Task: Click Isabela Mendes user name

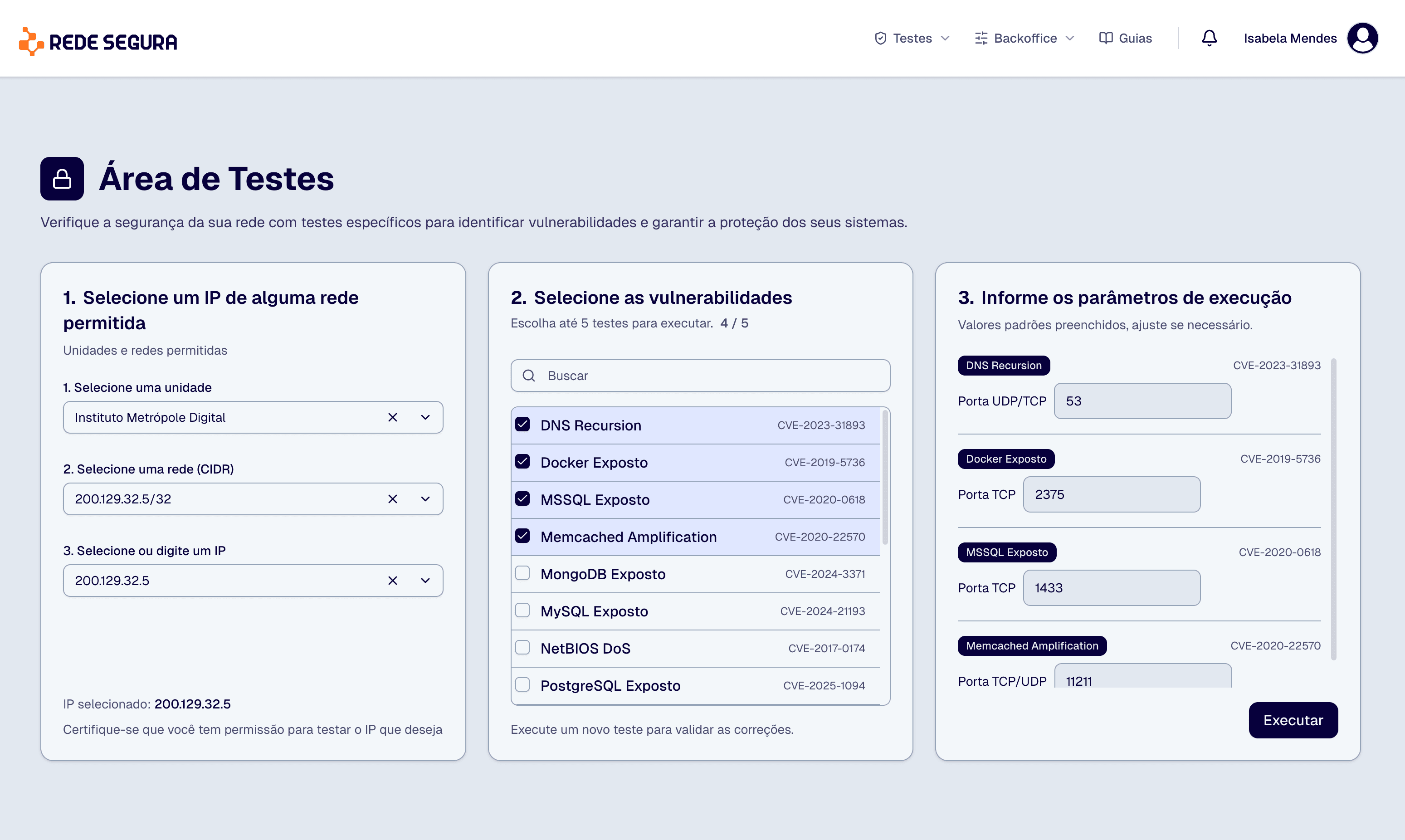Action: [x=1290, y=39]
